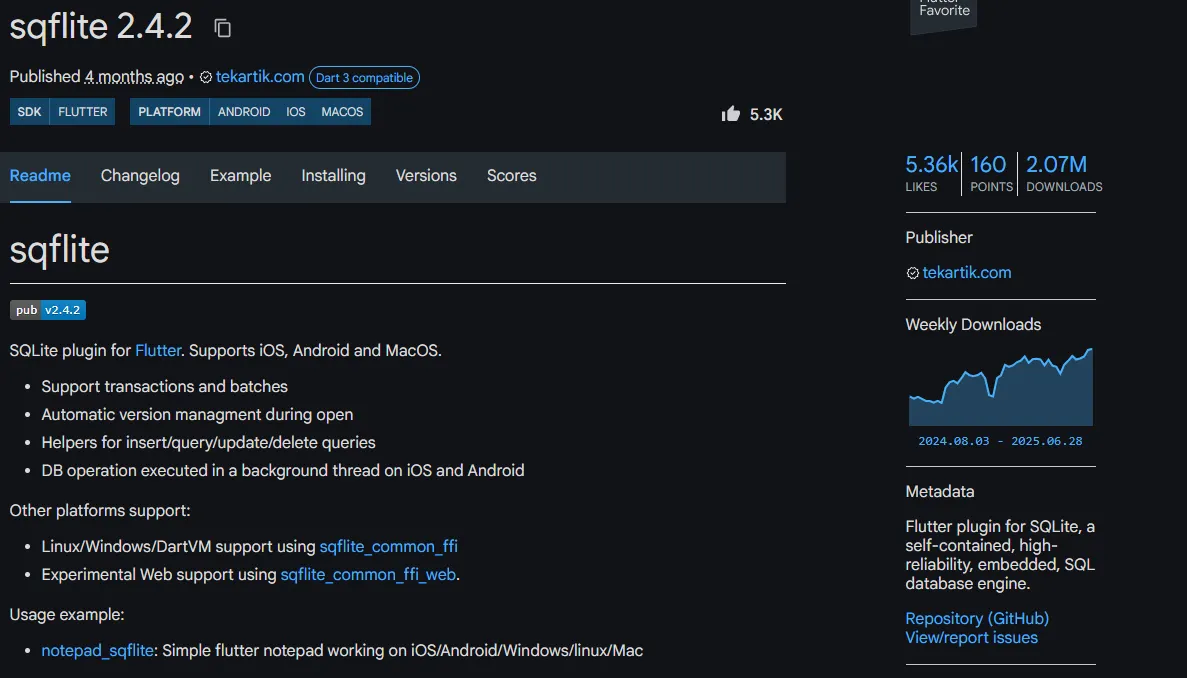1187x678 pixels.
Task: Copy the sqflite 2.4.2 package name icon
Action: click(222, 28)
